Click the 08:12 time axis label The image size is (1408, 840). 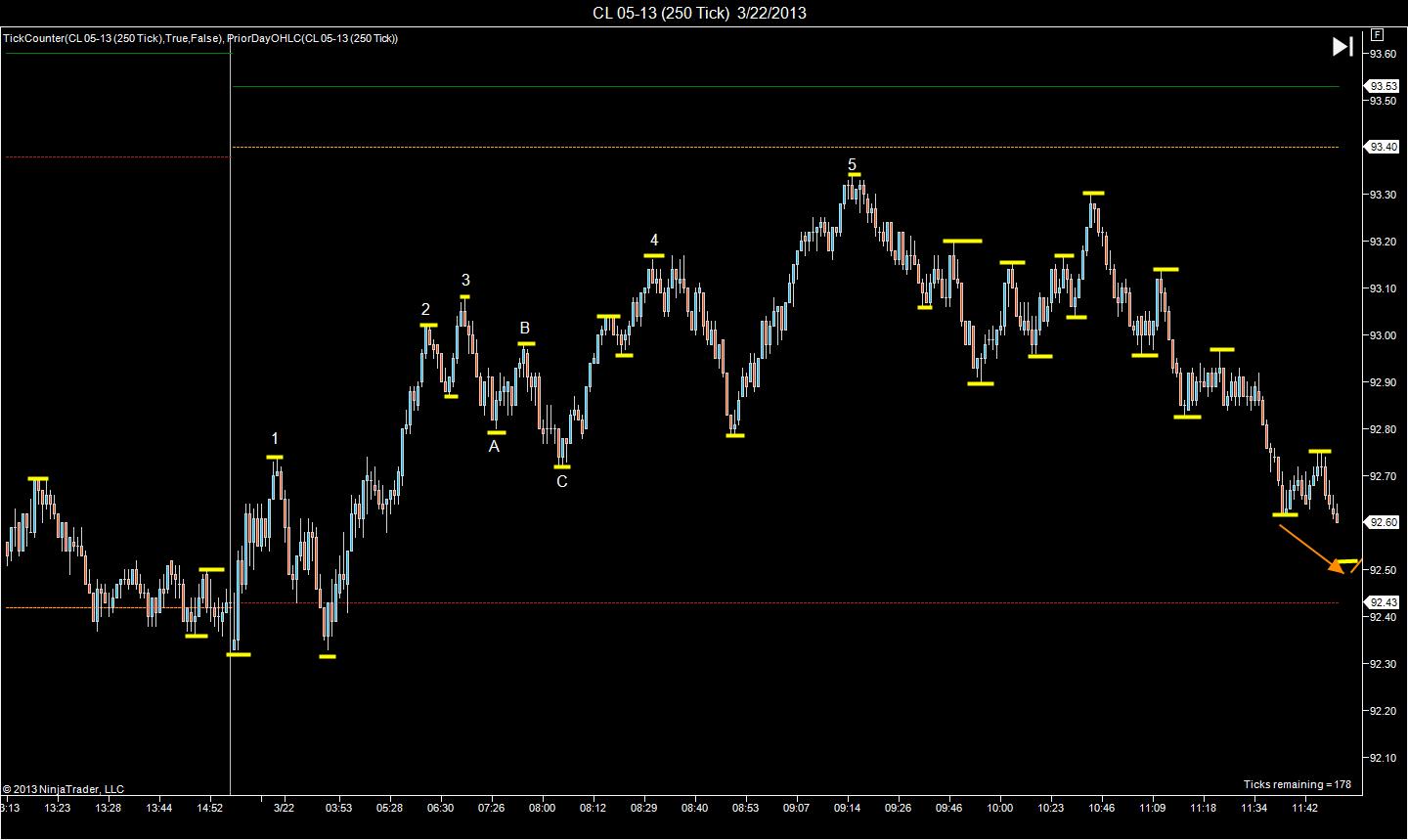[593, 808]
